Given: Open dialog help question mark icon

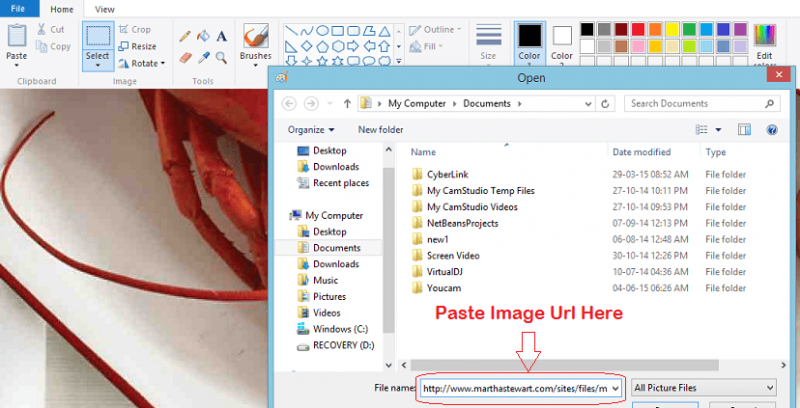Looking at the screenshot, I should point(771,130).
